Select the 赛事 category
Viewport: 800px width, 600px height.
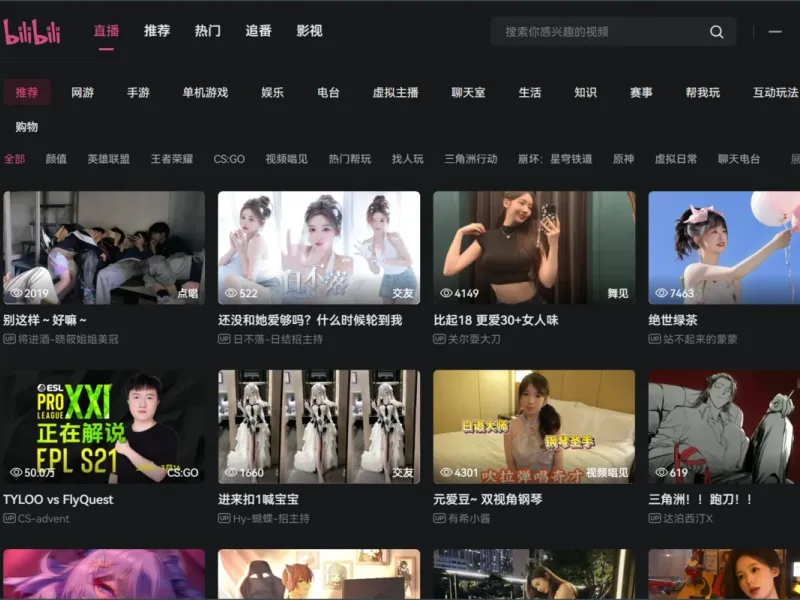641,92
